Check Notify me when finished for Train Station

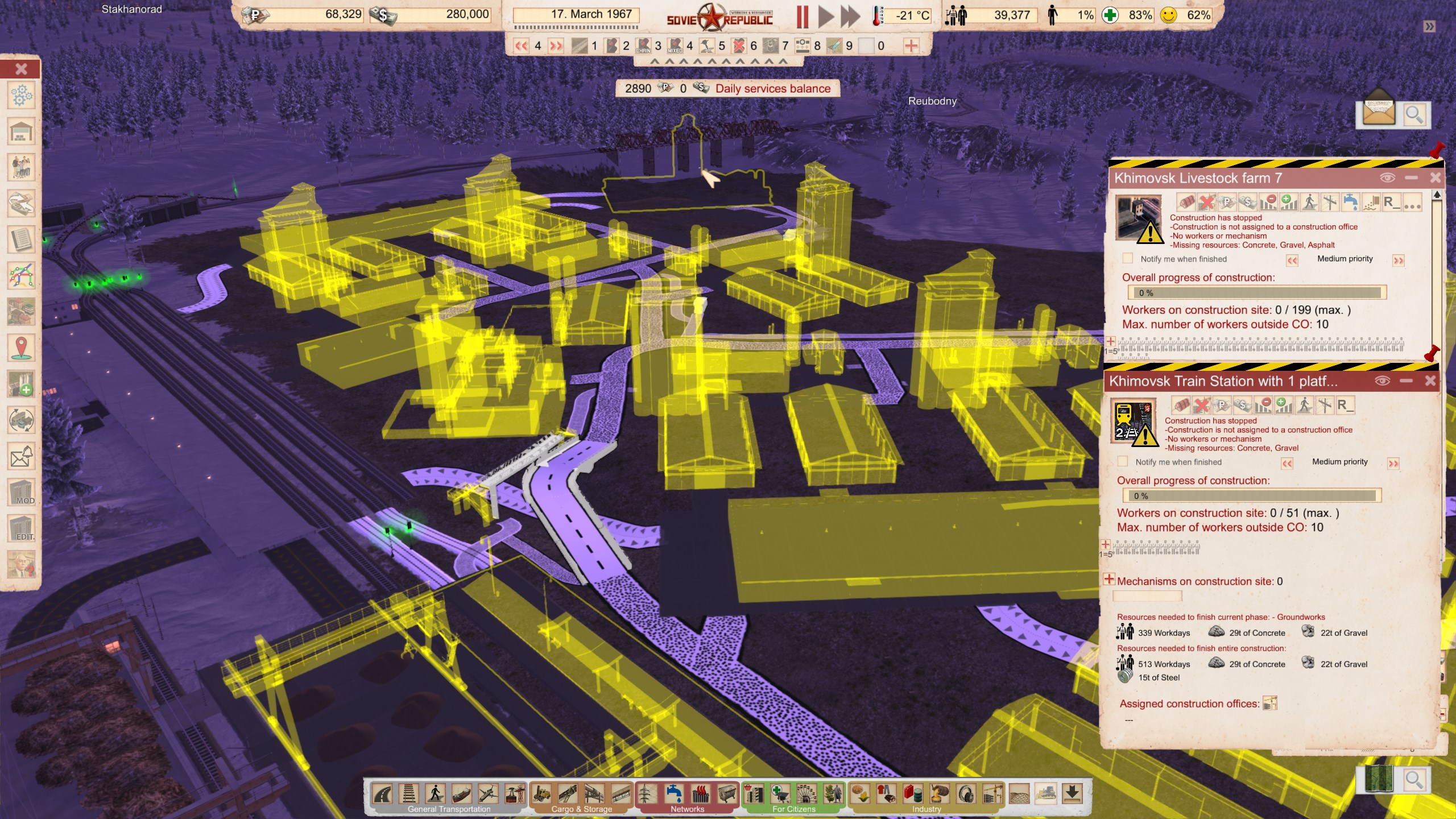pyautogui.click(x=1123, y=462)
